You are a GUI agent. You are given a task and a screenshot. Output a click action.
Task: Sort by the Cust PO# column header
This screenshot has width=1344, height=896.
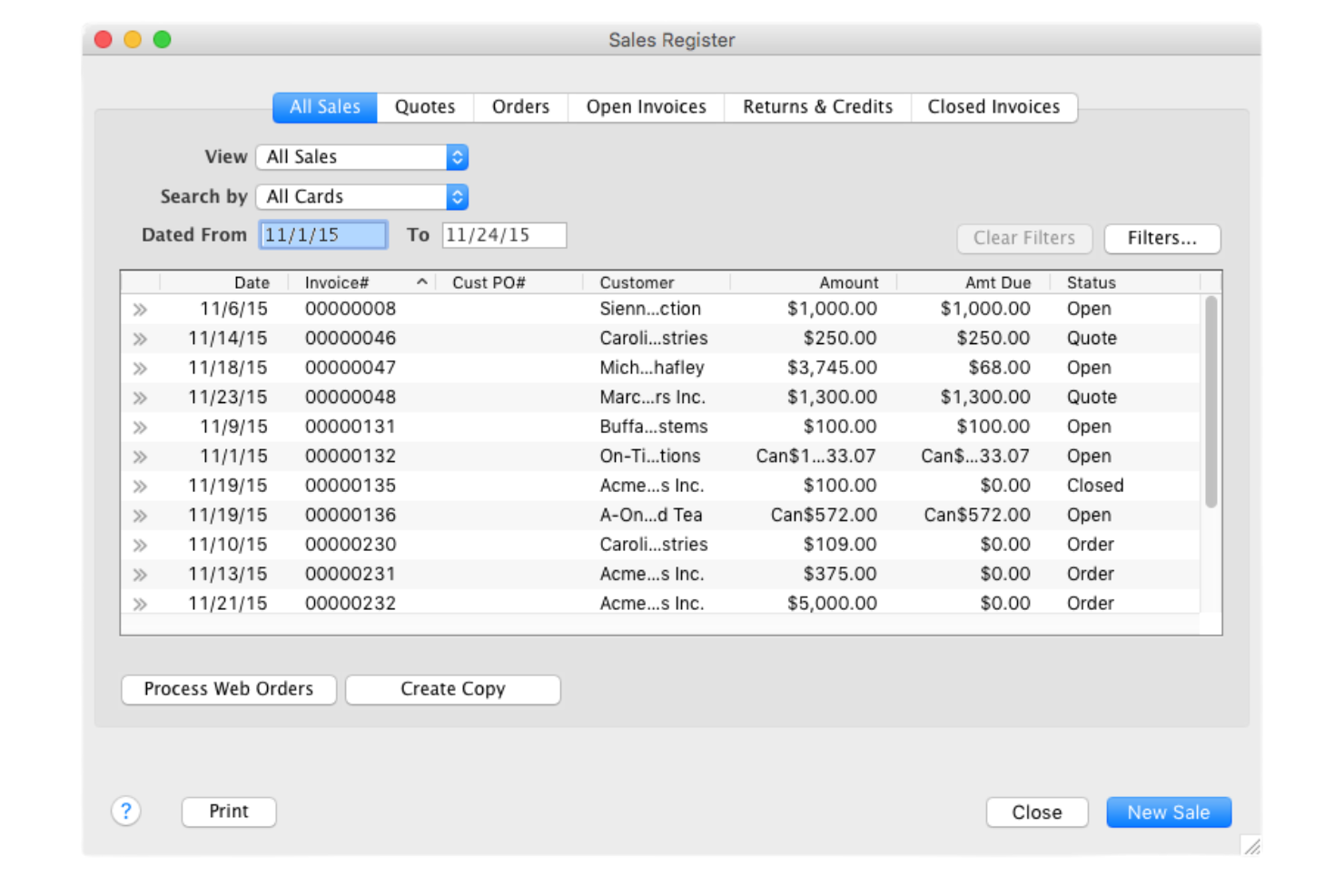489,282
